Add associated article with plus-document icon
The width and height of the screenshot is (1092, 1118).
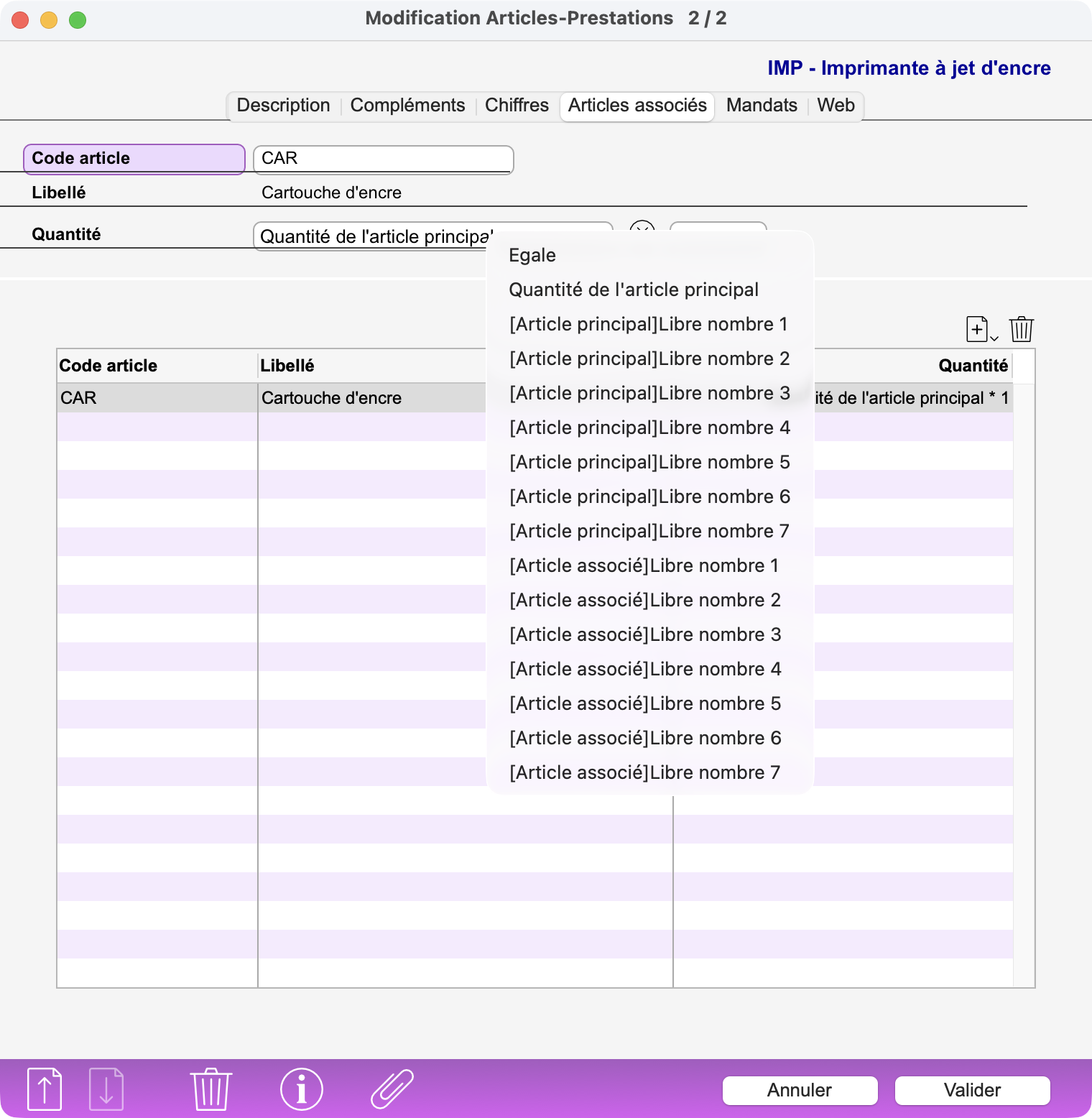point(981,329)
